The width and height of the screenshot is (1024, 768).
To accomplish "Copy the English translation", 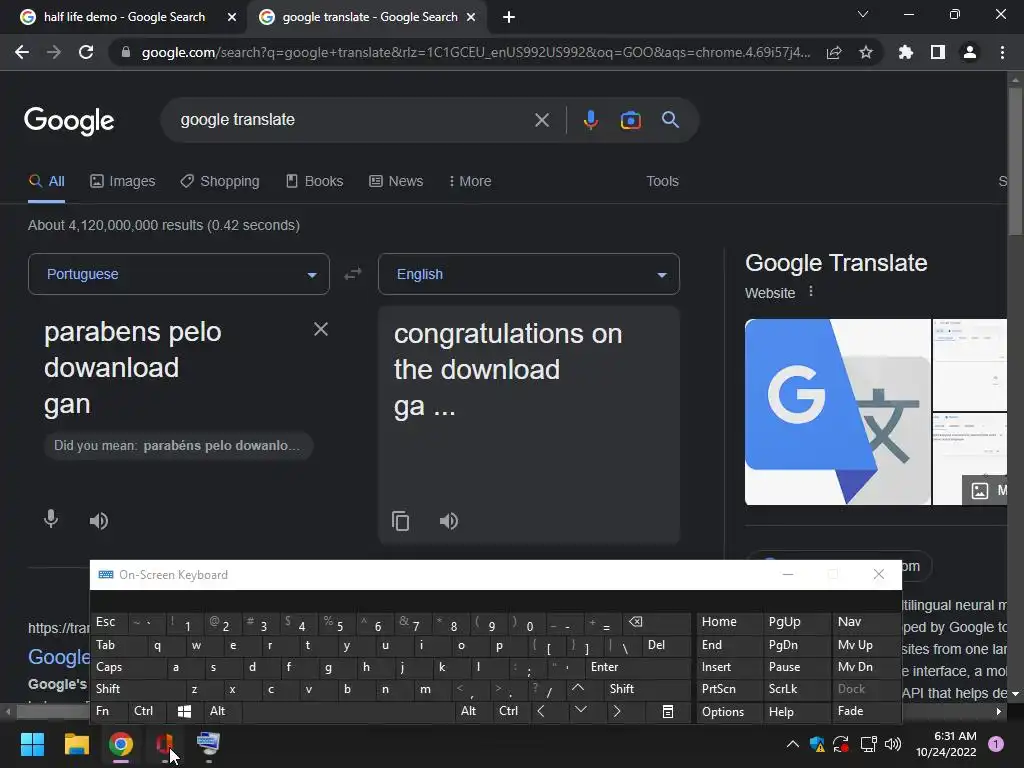I will 400,521.
